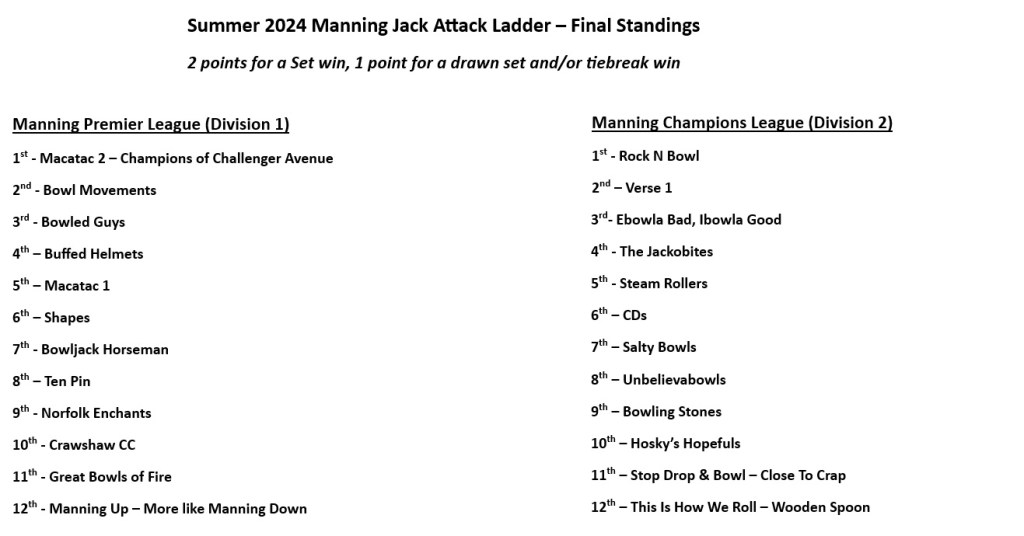The image size is (1024, 536).
Task: Click This Is How We Roll line
Action: [731, 507]
